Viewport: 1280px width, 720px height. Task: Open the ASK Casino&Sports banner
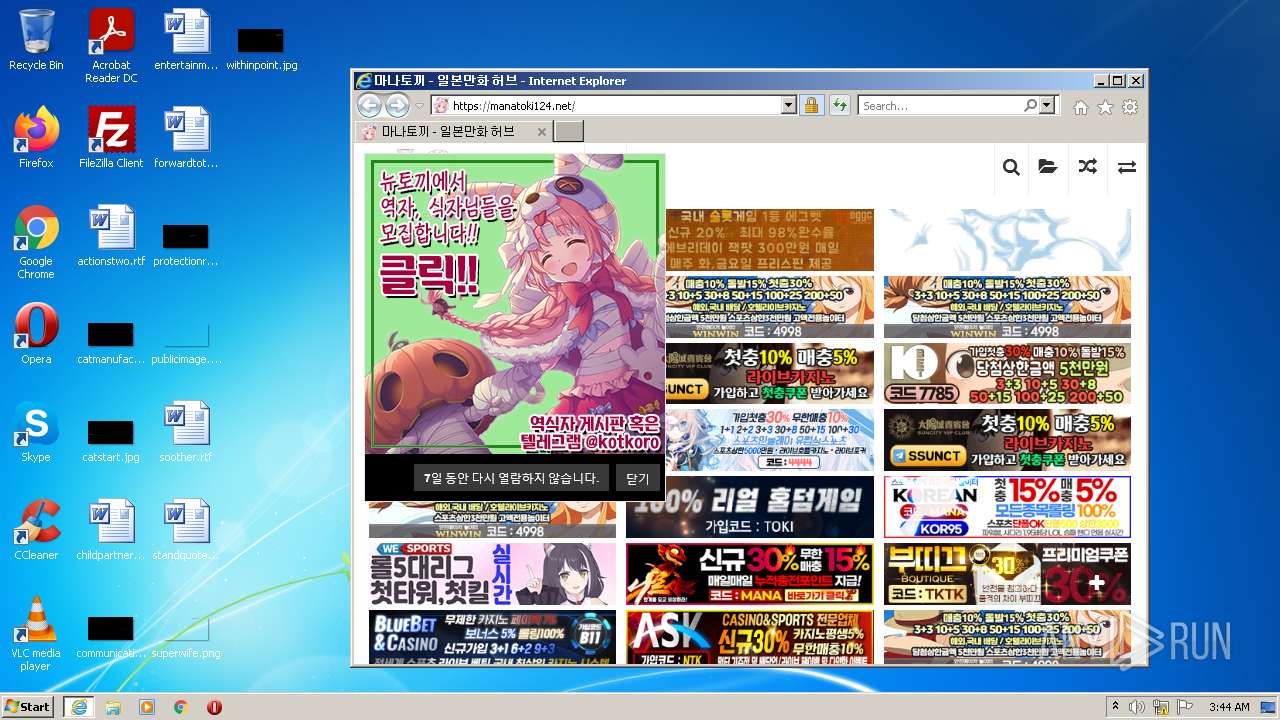pyautogui.click(x=750, y=637)
